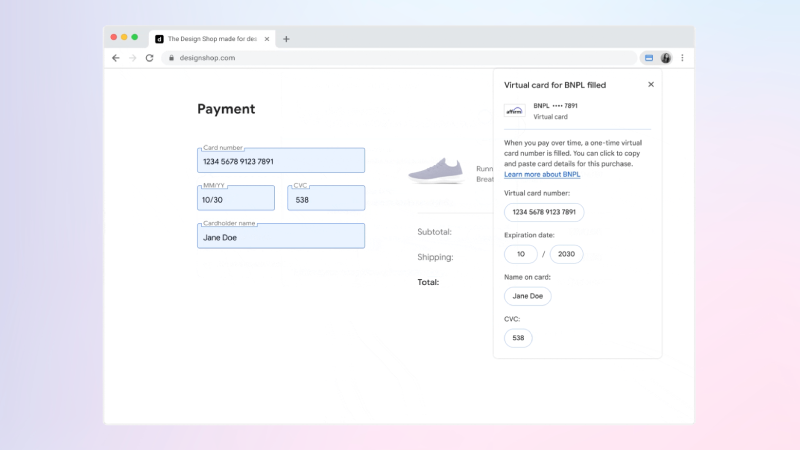The image size is (800, 450).
Task: Click the Card number field
Action: click(x=281, y=161)
